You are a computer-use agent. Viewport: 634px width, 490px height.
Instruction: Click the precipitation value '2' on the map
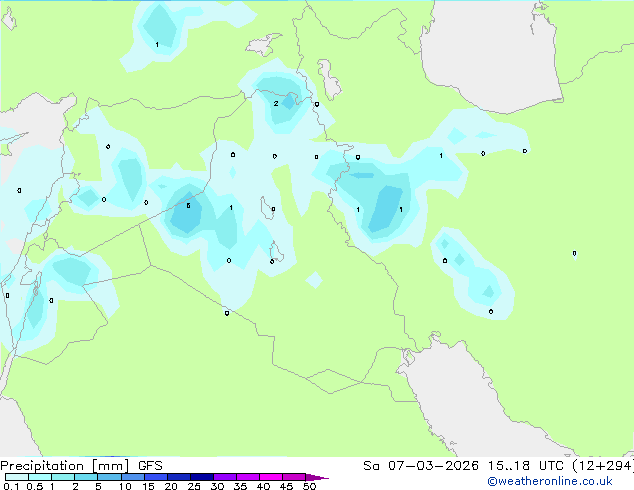click(x=276, y=103)
